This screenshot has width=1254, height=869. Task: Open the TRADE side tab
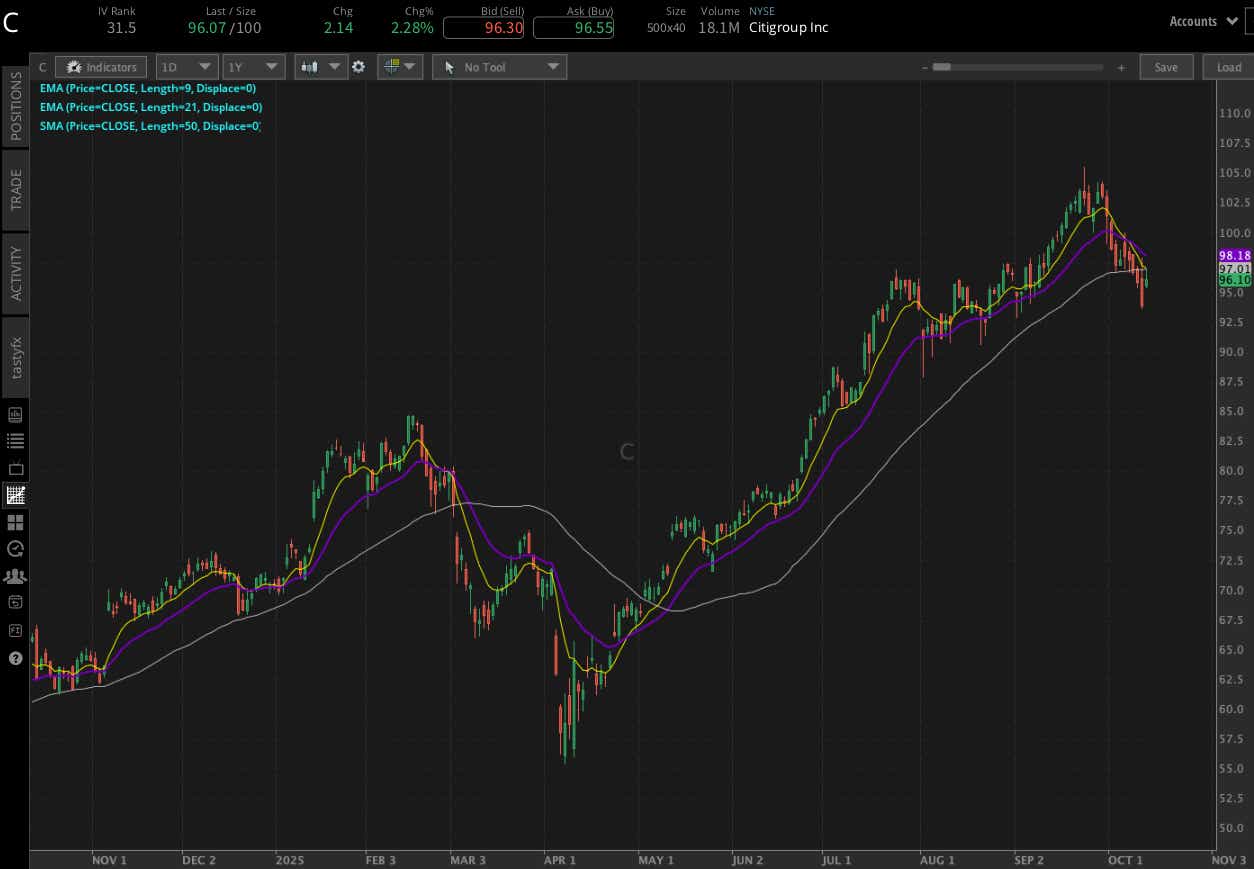coord(15,189)
